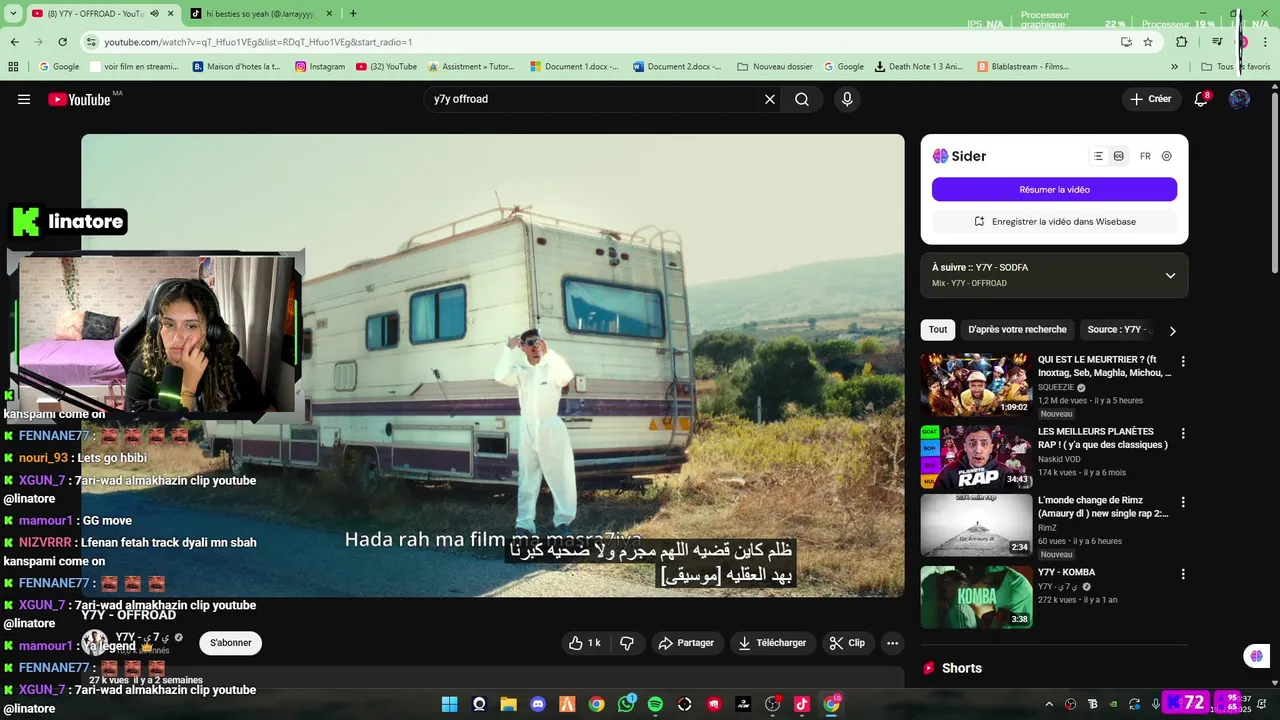Start voice search with the microphone icon
This screenshot has height=720, width=1280.
pos(847,99)
